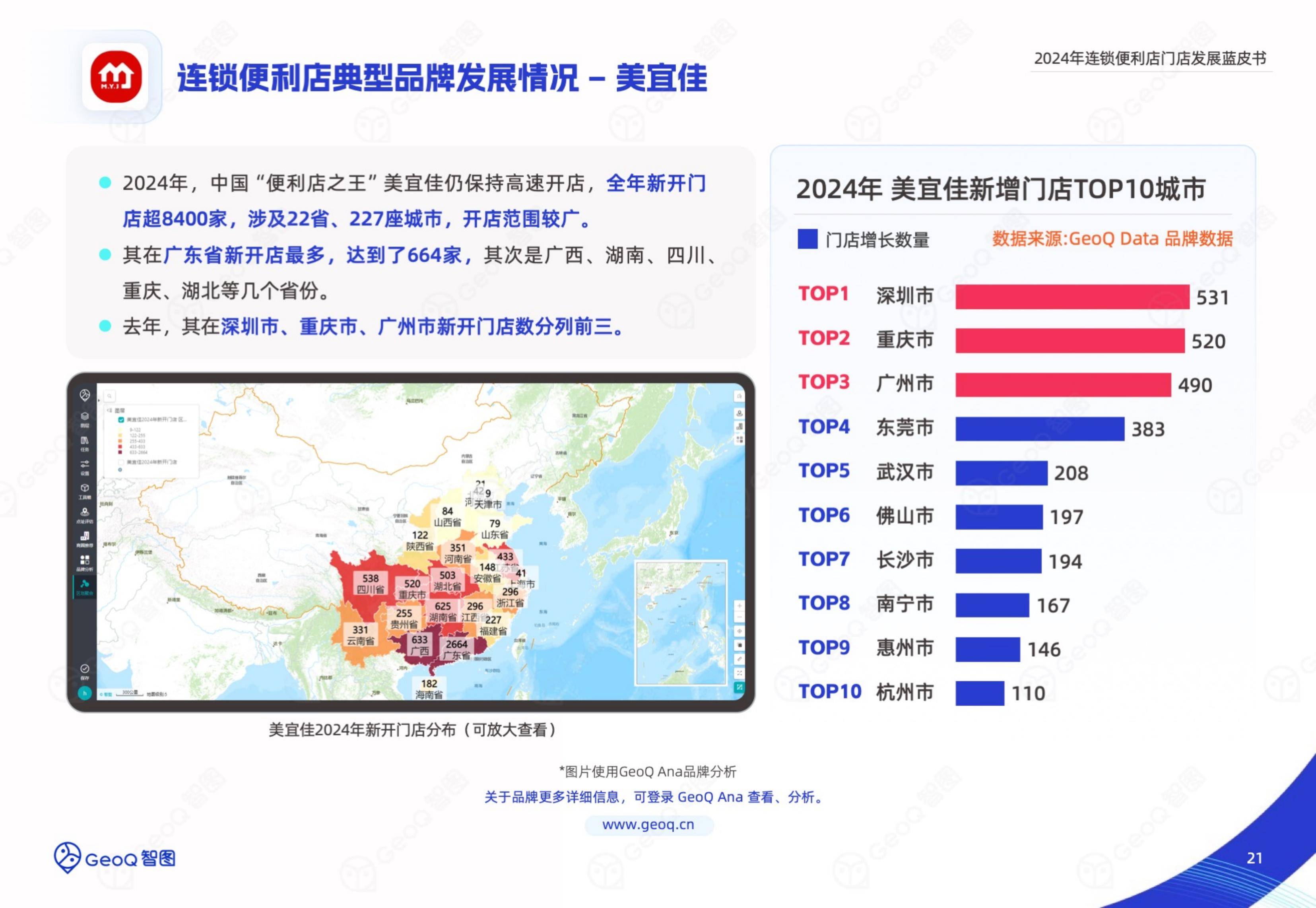Click the 503 湖北省 map label

tap(448, 580)
